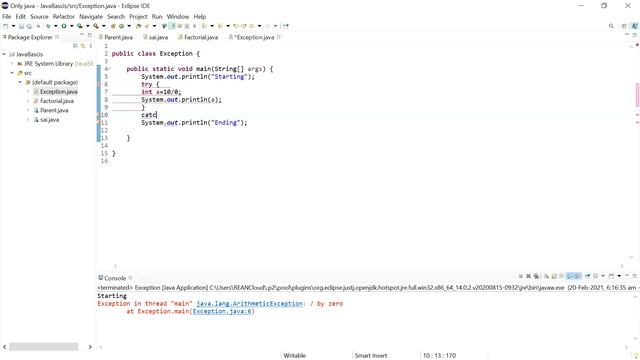Open the Help menu
Image resolution: width=640 pixels, height=360 pixels.
(x=200, y=17)
